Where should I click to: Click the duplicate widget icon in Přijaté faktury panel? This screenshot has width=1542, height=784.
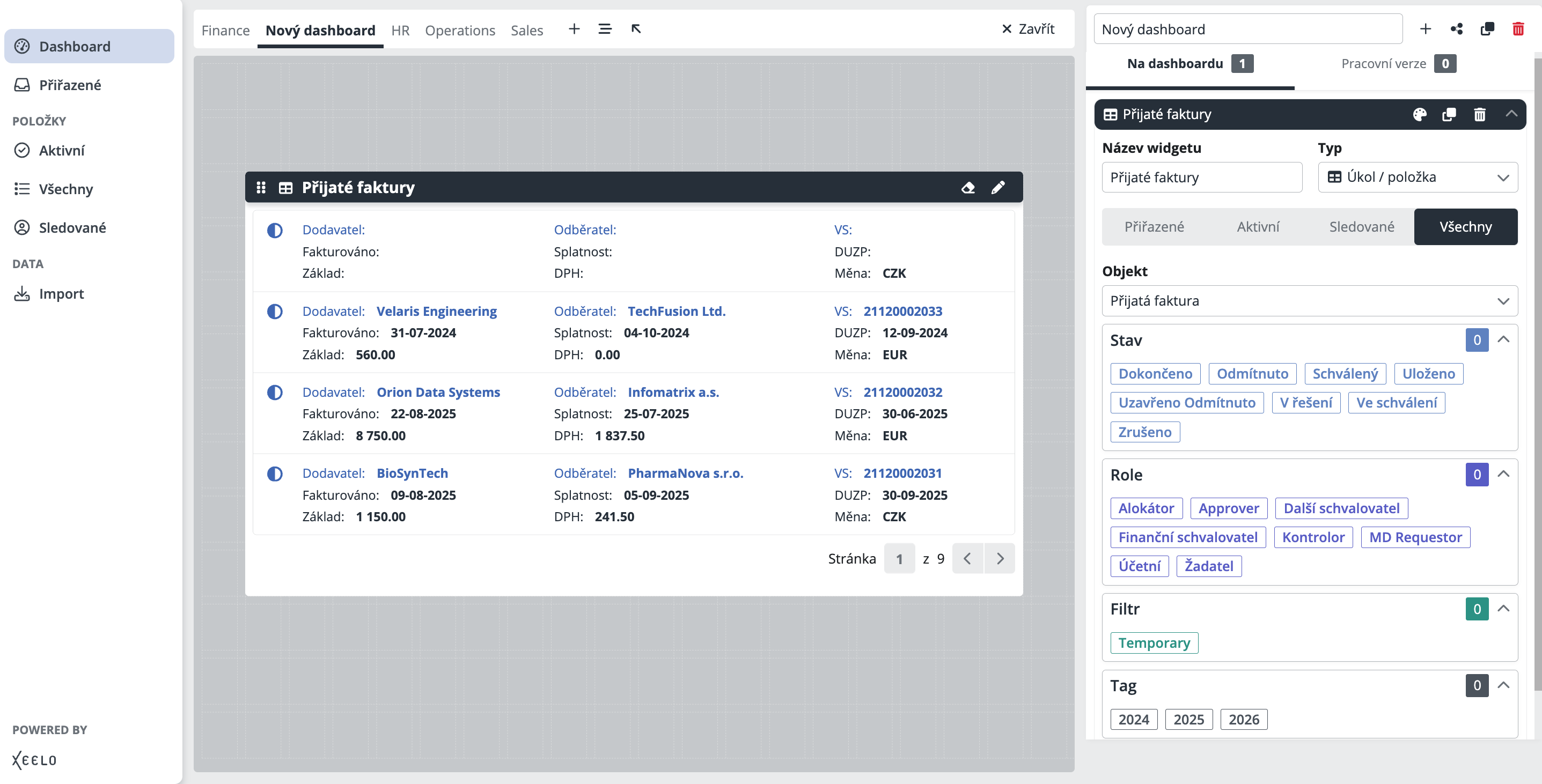[1449, 114]
